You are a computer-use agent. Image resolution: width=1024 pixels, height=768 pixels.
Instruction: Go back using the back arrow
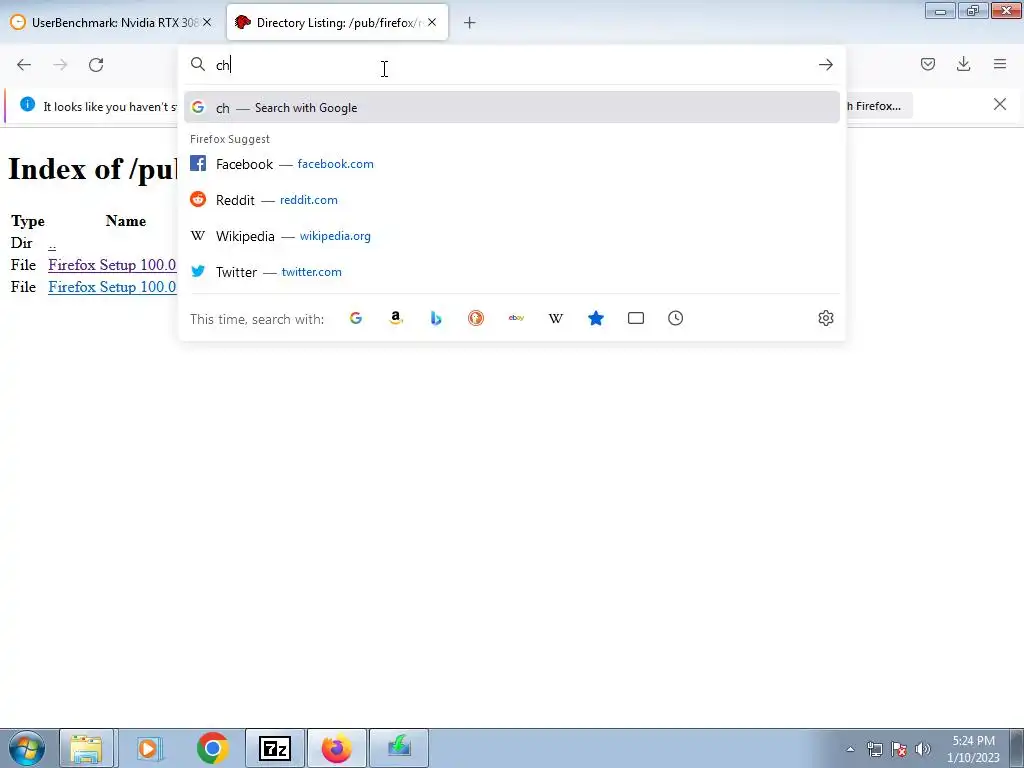pos(24,65)
